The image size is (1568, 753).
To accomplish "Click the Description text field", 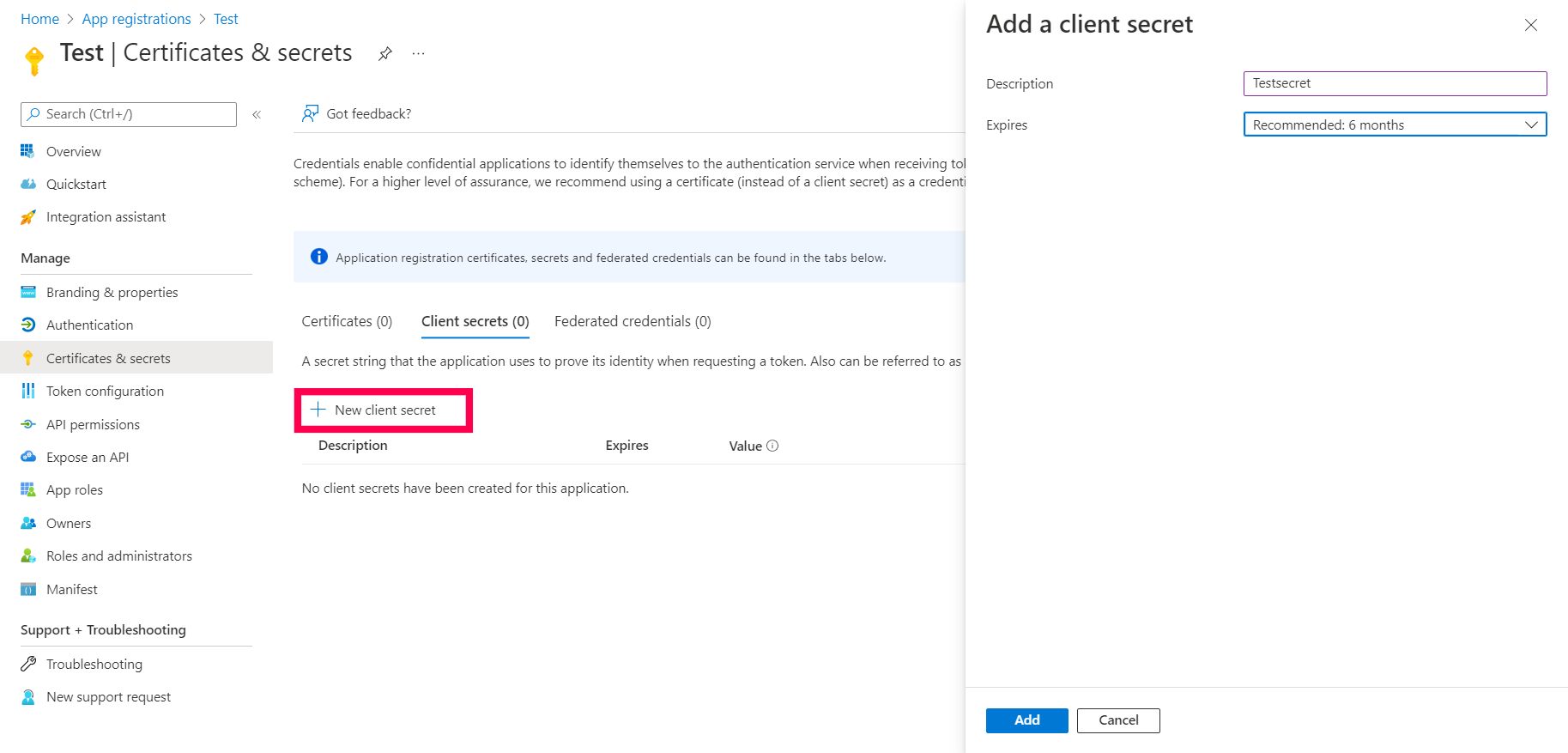I will [1395, 83].
